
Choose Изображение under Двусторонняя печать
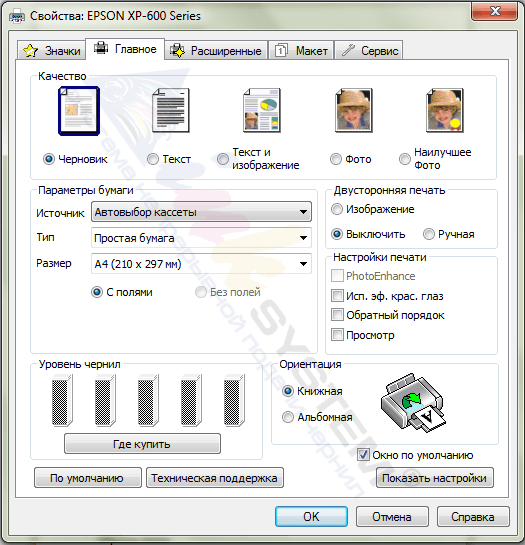click(337, 209)
